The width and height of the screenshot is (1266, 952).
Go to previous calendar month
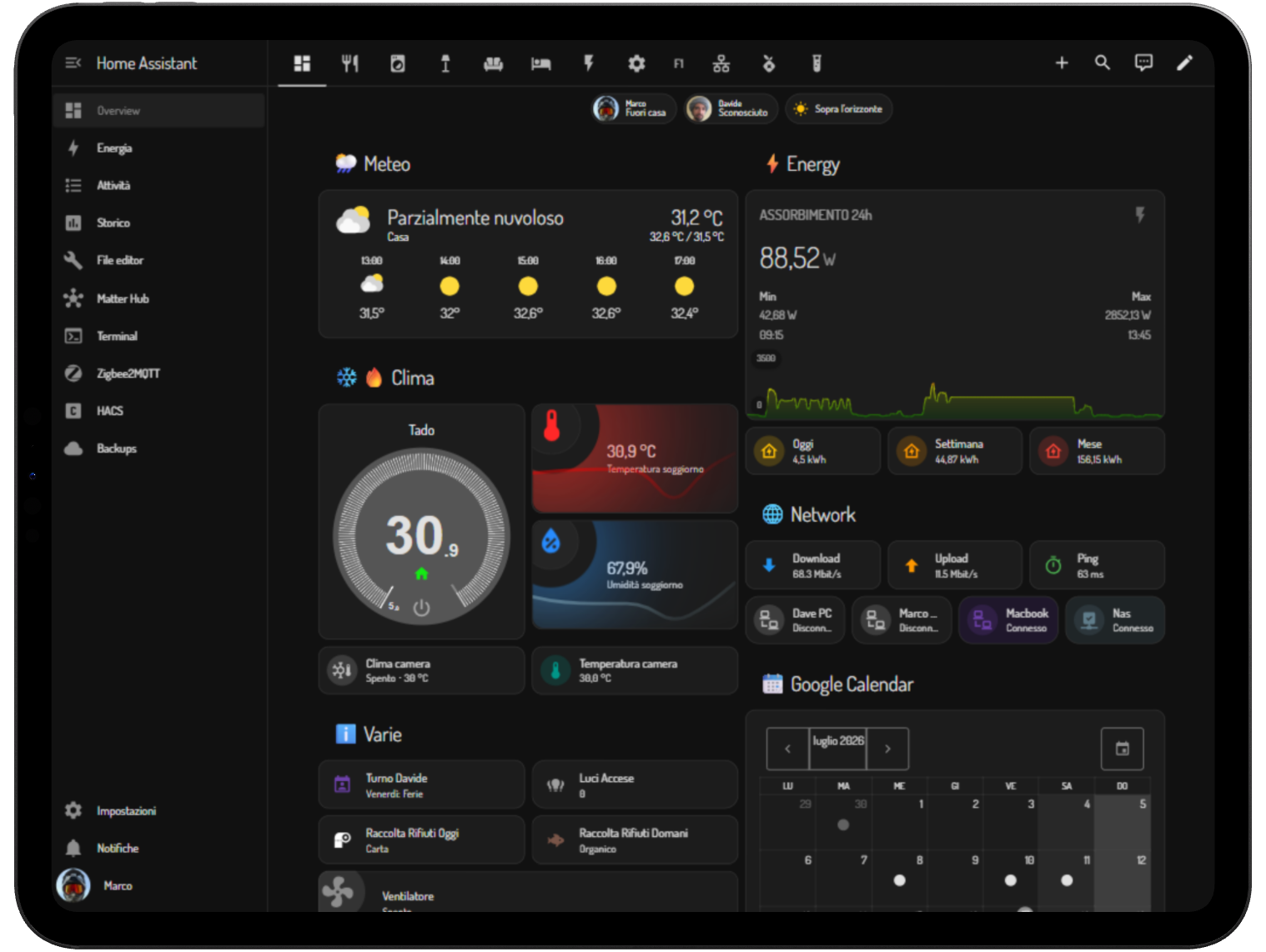pyautogui.click(x=787, y=749)
